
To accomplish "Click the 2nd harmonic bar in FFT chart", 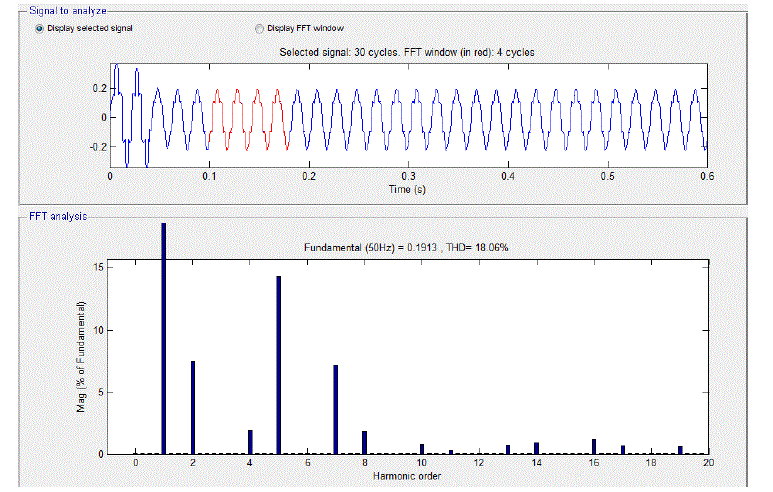I will 192,407.
